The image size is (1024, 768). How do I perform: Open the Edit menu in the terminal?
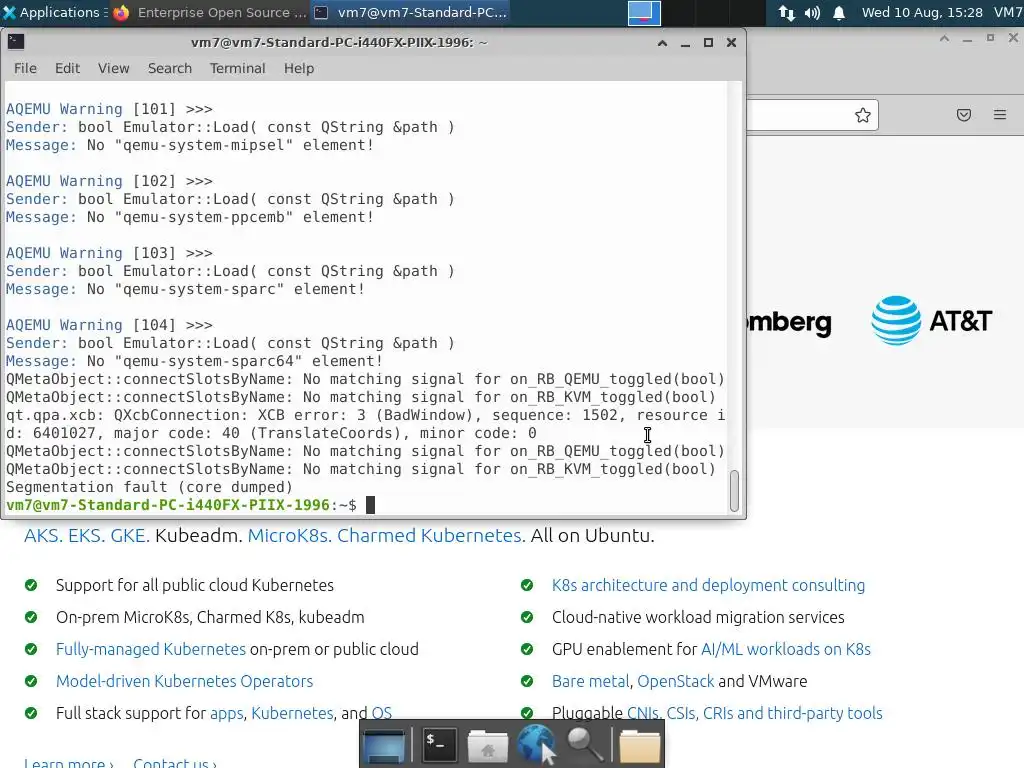(67, 68)
